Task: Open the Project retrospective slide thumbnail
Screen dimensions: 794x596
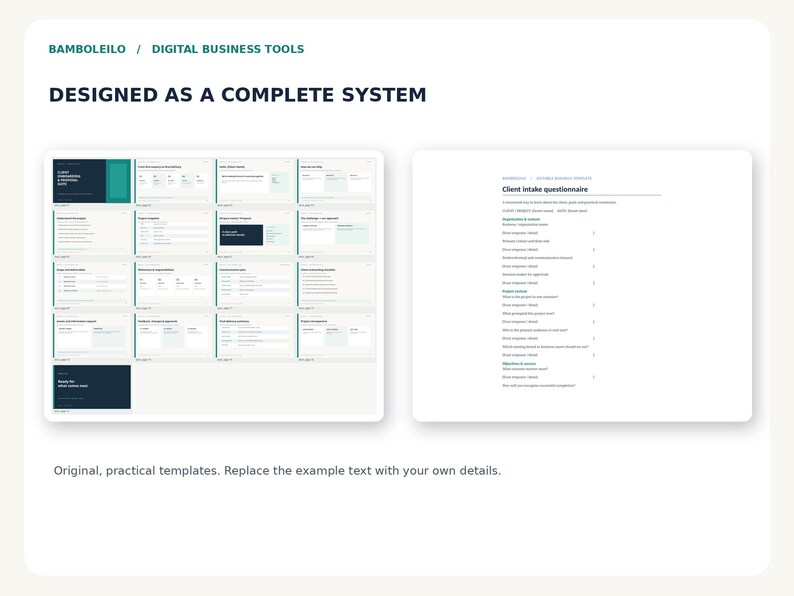Action: [336, 336]
